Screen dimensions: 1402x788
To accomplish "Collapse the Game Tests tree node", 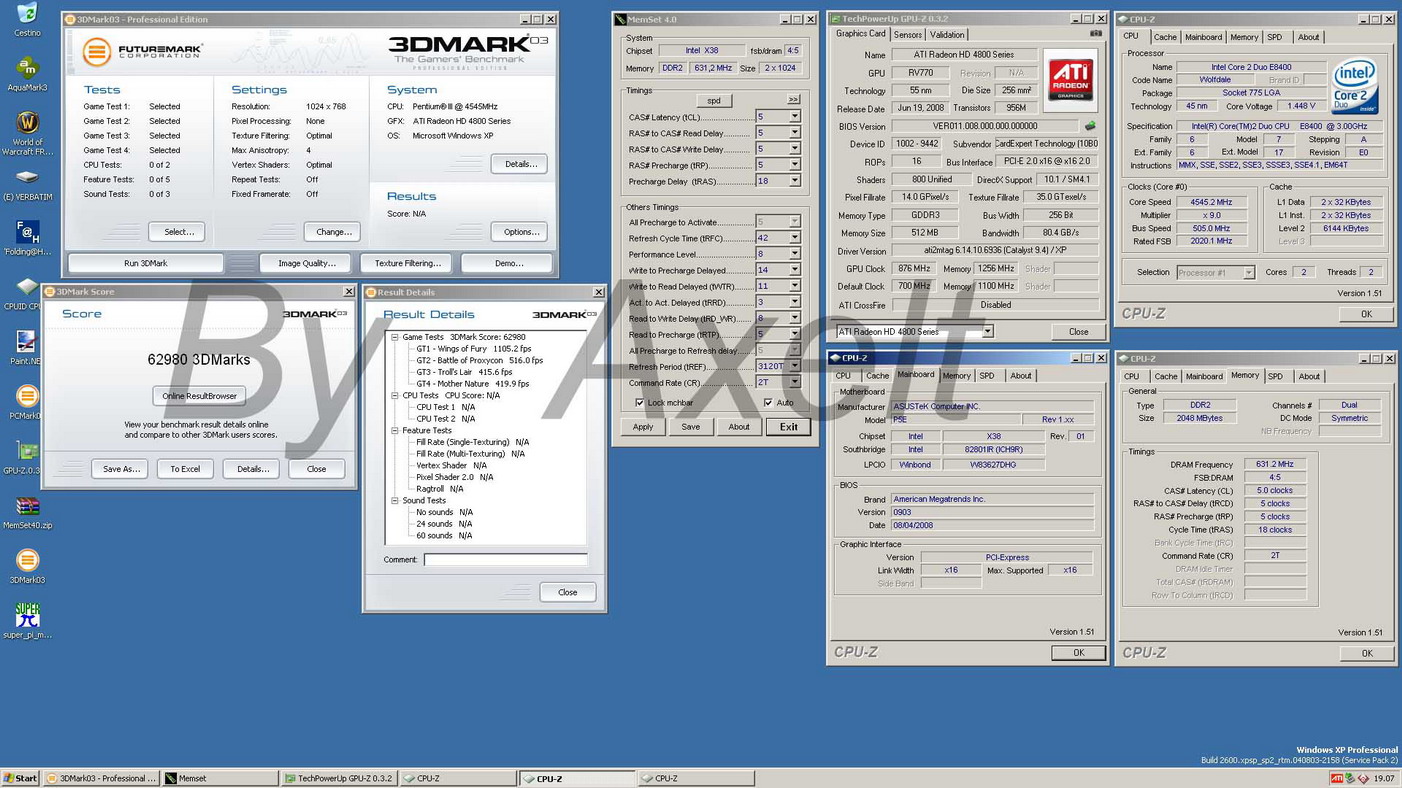I will [x=395, y=338].
